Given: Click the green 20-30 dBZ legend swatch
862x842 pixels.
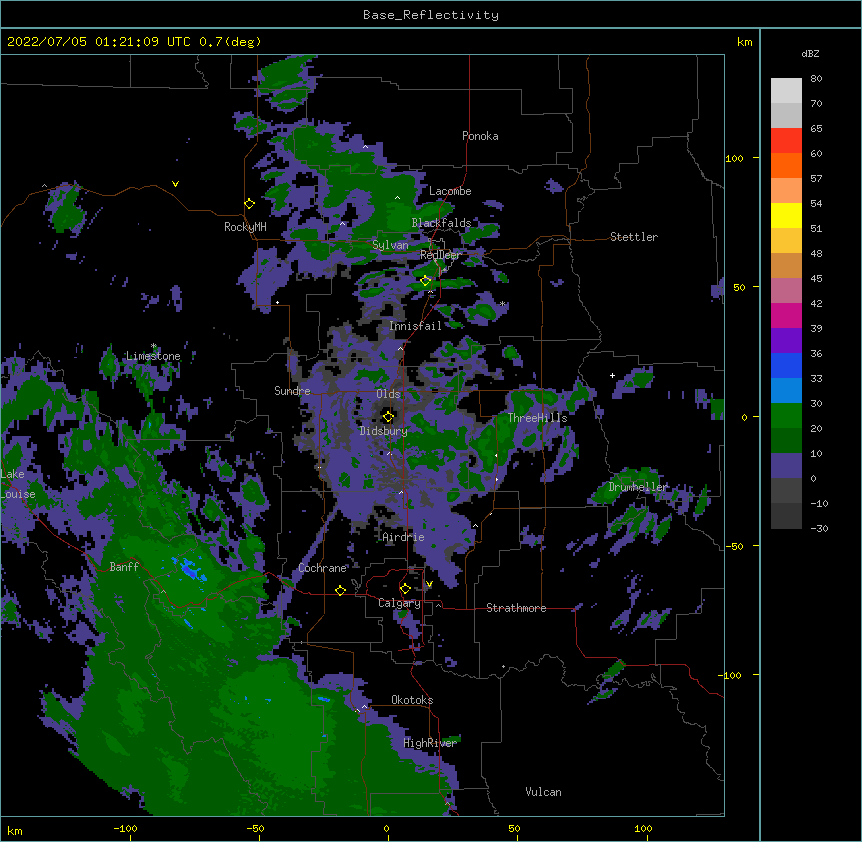Looking at the screenshot, I should 786,416.
